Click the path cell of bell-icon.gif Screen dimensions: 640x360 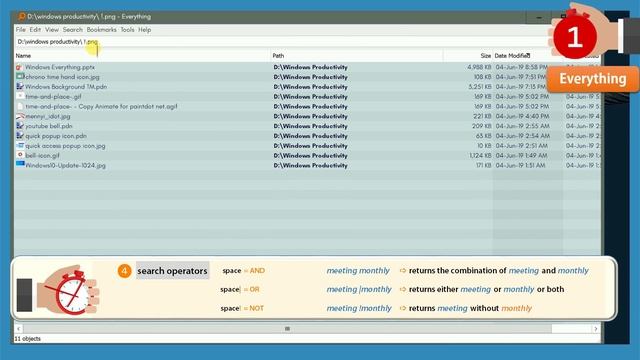(x=311, y=156)
